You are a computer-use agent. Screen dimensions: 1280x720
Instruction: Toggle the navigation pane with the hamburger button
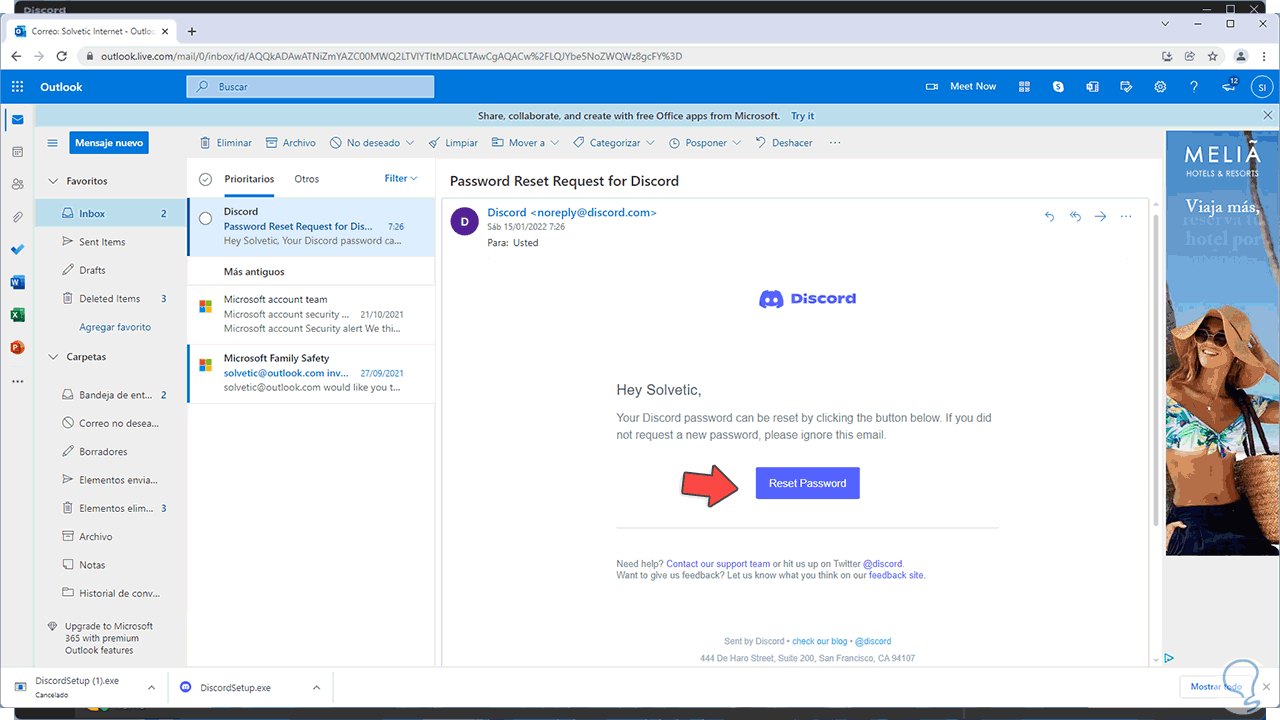point(53,143)
